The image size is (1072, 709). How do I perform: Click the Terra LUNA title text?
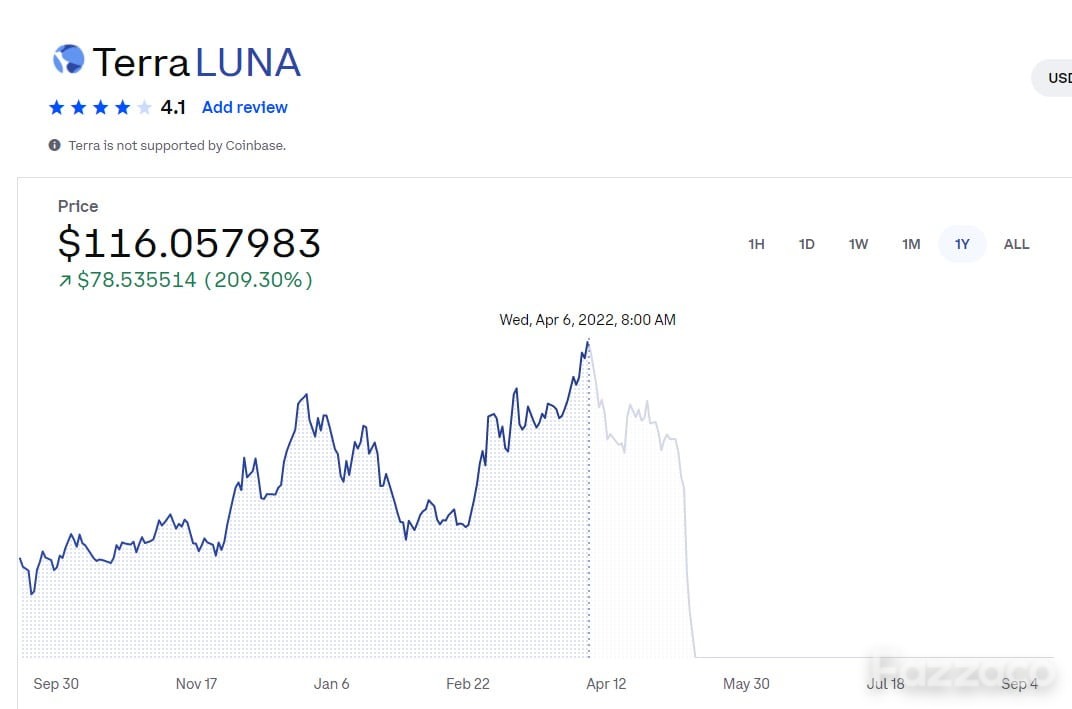(197, 62)
